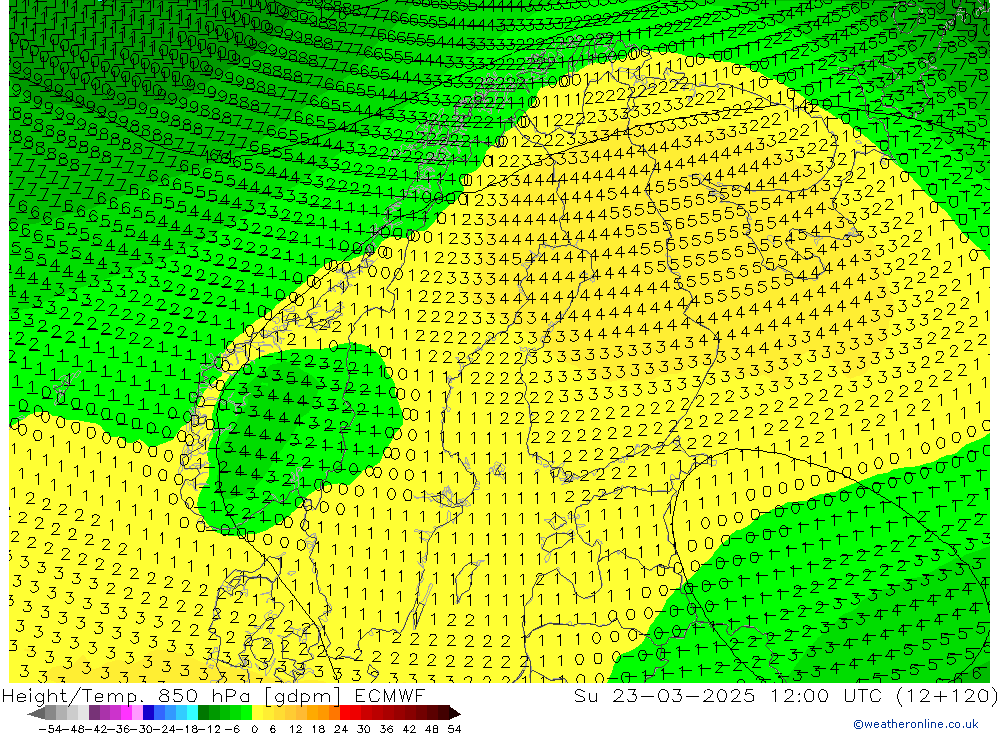Click the (12+120) forecast offset text
This screenshot has width=1000, height=733.
(946, 695)
